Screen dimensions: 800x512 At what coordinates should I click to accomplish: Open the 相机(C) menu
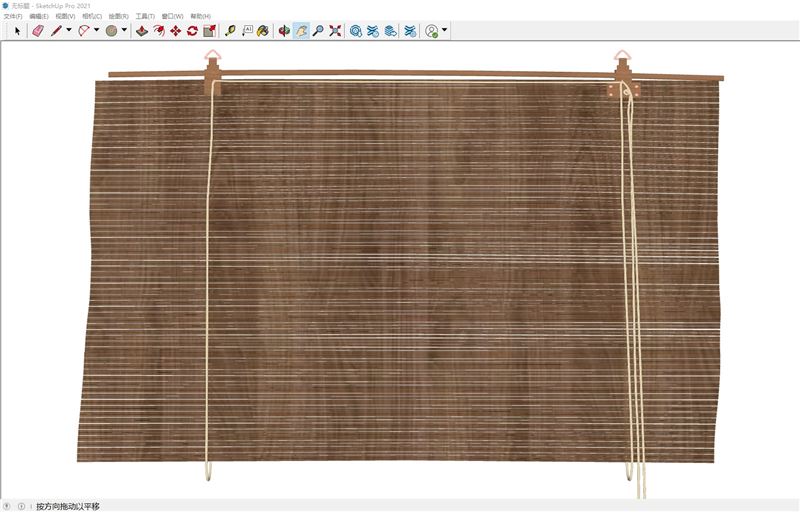pos(92,16)
